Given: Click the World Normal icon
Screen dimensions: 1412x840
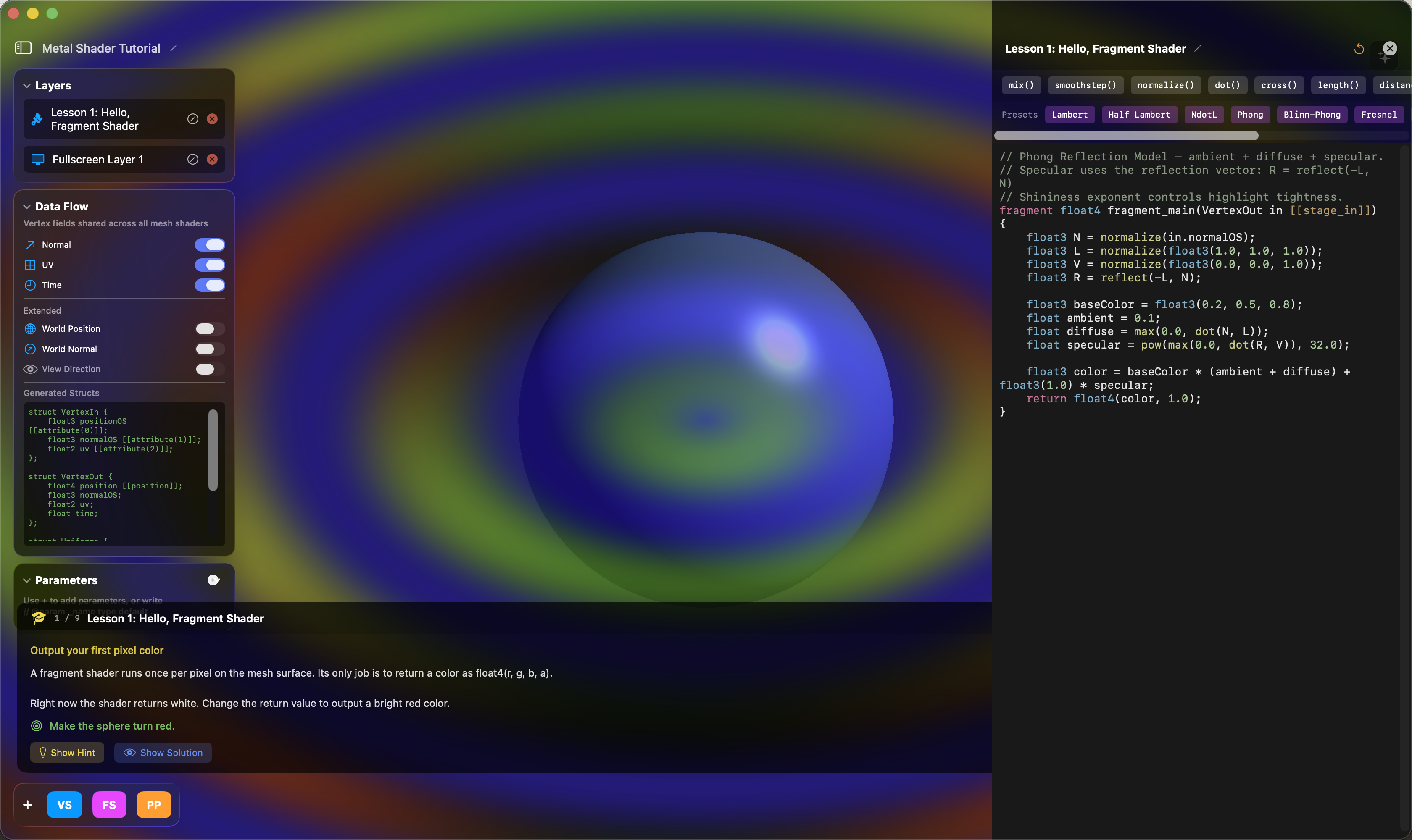Looking at the screenshot, I should tap(31, 349).
